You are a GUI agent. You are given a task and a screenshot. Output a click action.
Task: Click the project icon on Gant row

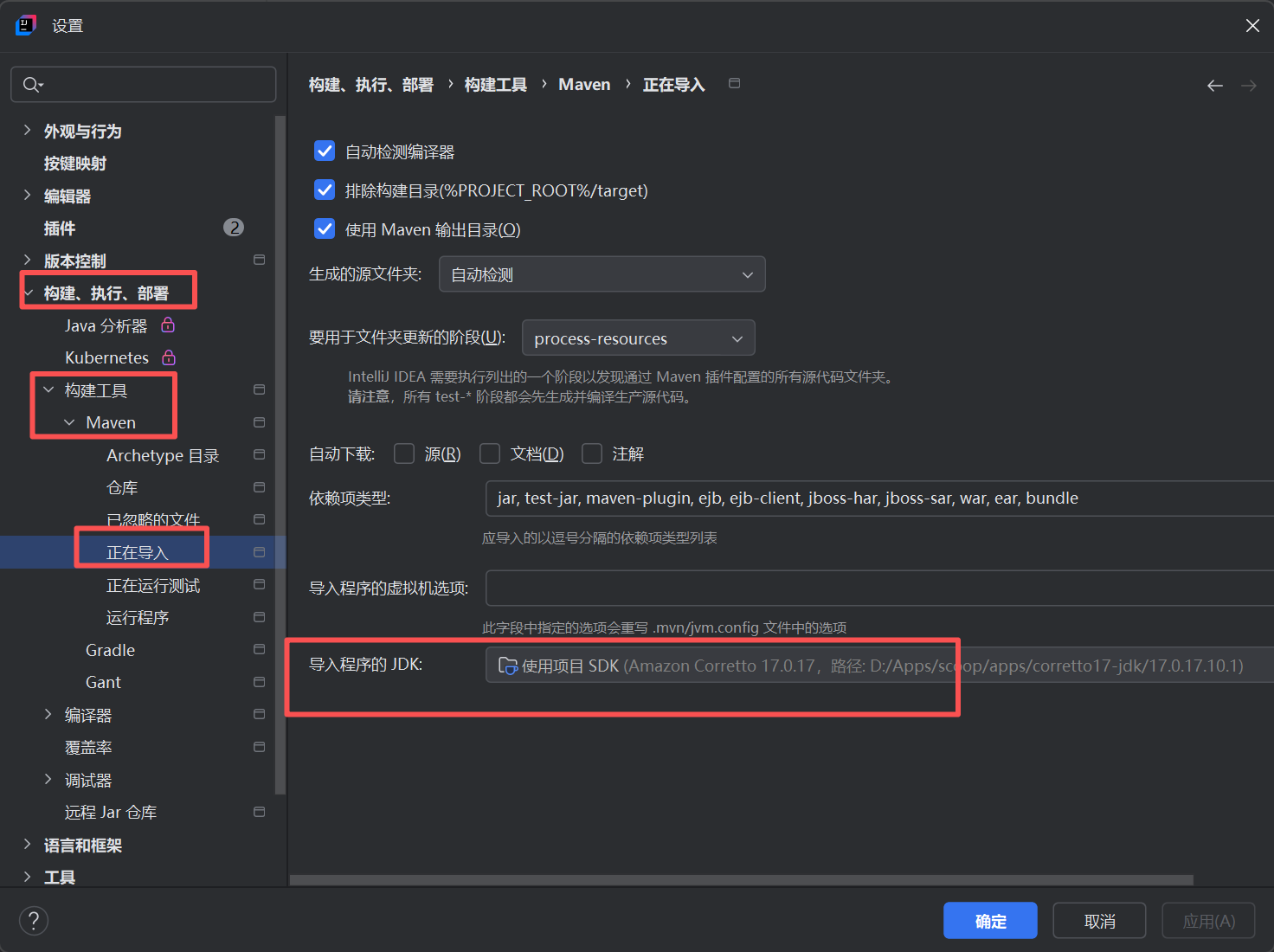click(x=259, y=682)
